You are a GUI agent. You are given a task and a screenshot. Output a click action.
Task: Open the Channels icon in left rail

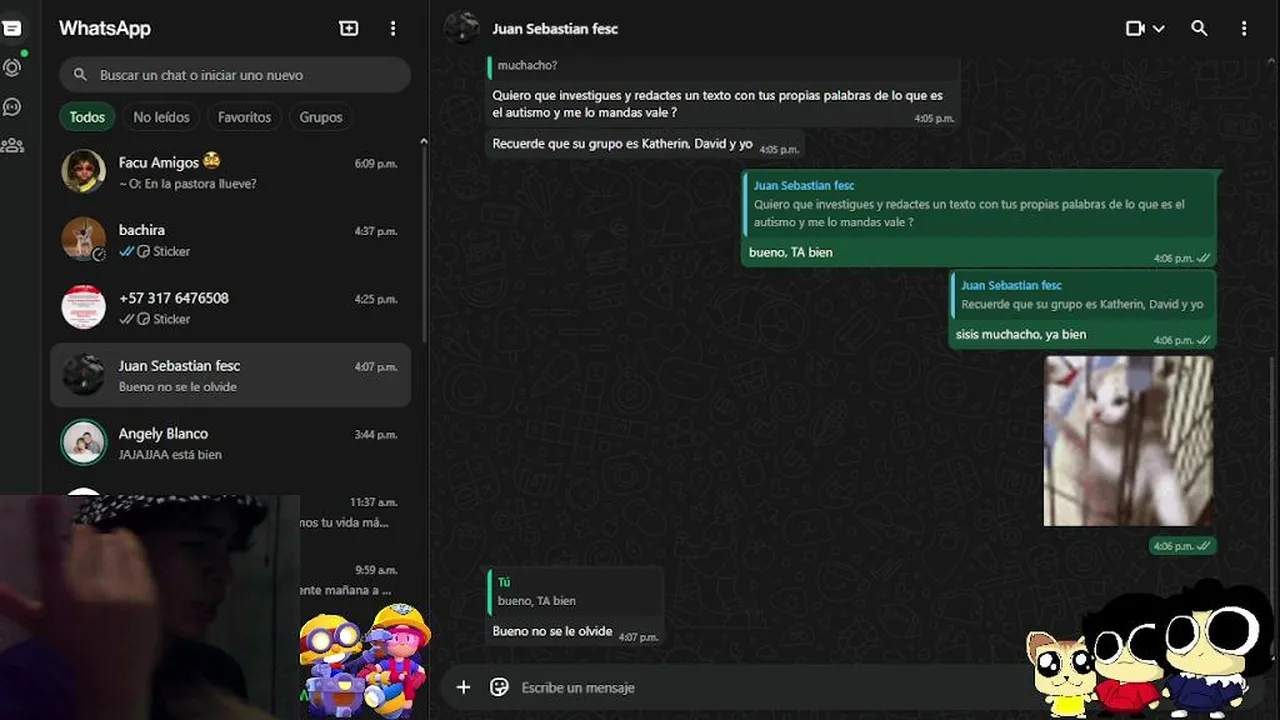point(12,106)
